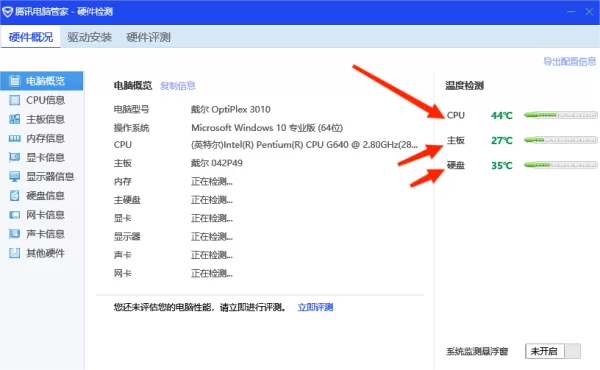Open CPU信息 in the sidebar
Viewport: 600px width, 370px height.
pyautogui.click(x=41, y=100)
